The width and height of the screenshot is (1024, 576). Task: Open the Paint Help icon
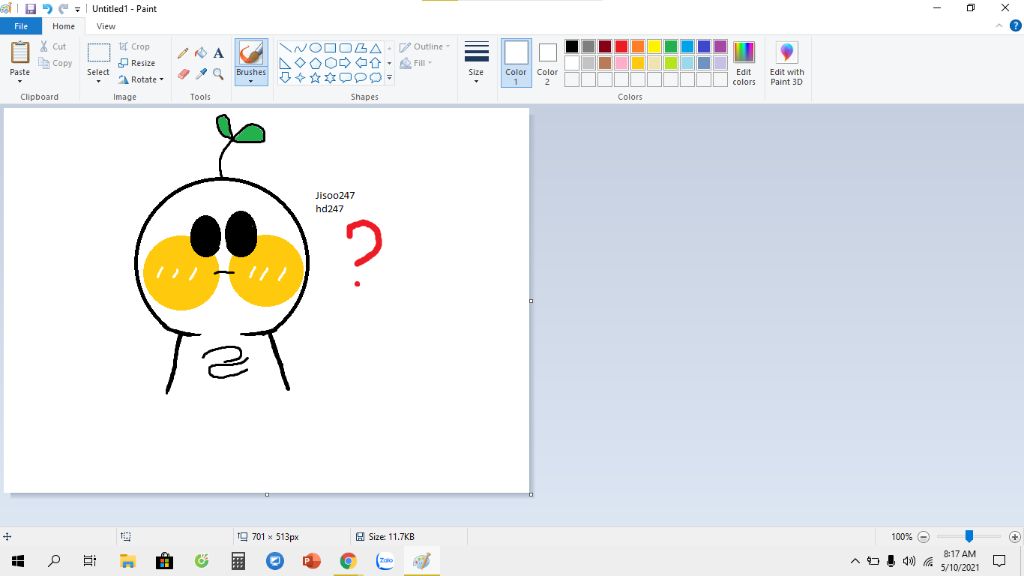(1016, 26)
